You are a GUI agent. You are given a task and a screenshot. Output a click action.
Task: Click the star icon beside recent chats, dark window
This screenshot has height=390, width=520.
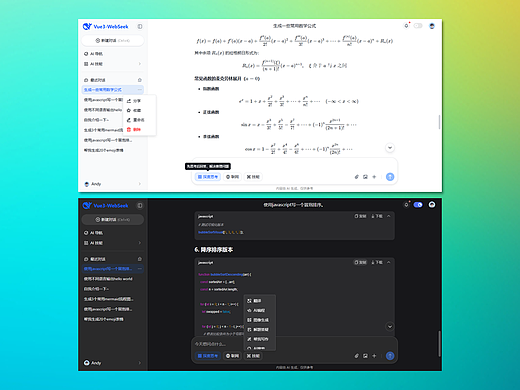(140, 259)
